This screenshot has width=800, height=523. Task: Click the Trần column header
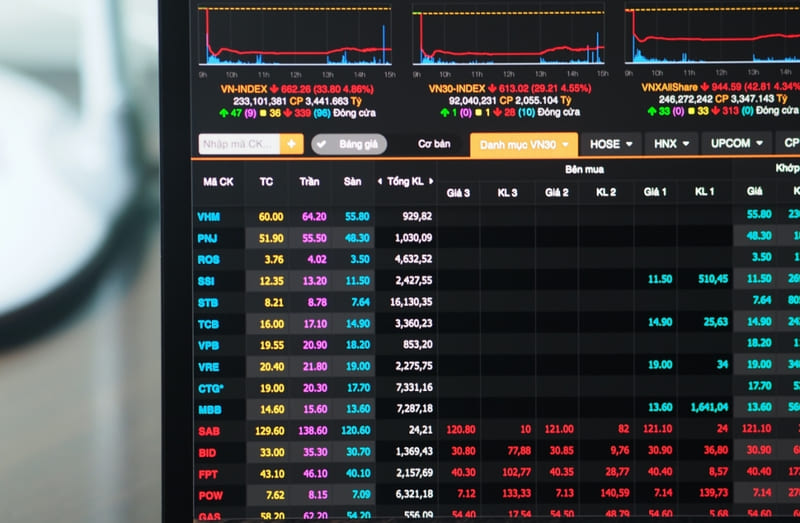click(309, 182)
